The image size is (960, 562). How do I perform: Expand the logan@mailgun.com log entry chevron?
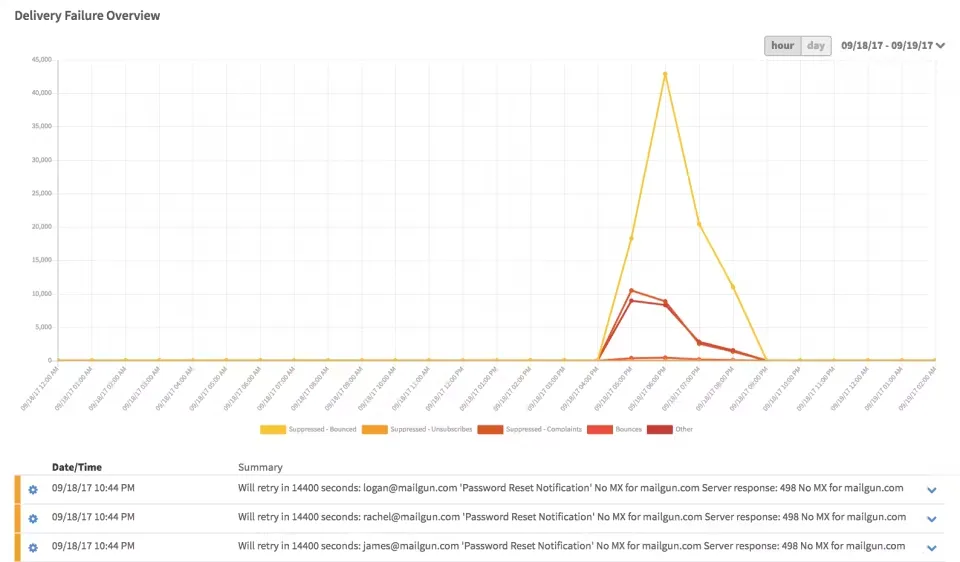(932, 490)
